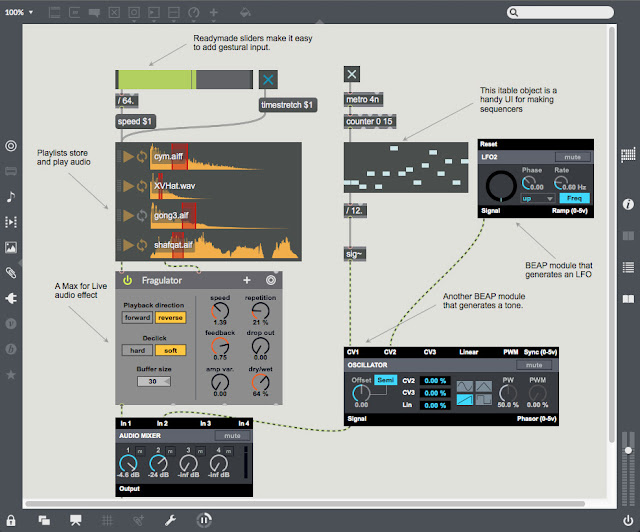640x532 pixels.
Task: Click the green gestural slider
Action: point(184,79)
